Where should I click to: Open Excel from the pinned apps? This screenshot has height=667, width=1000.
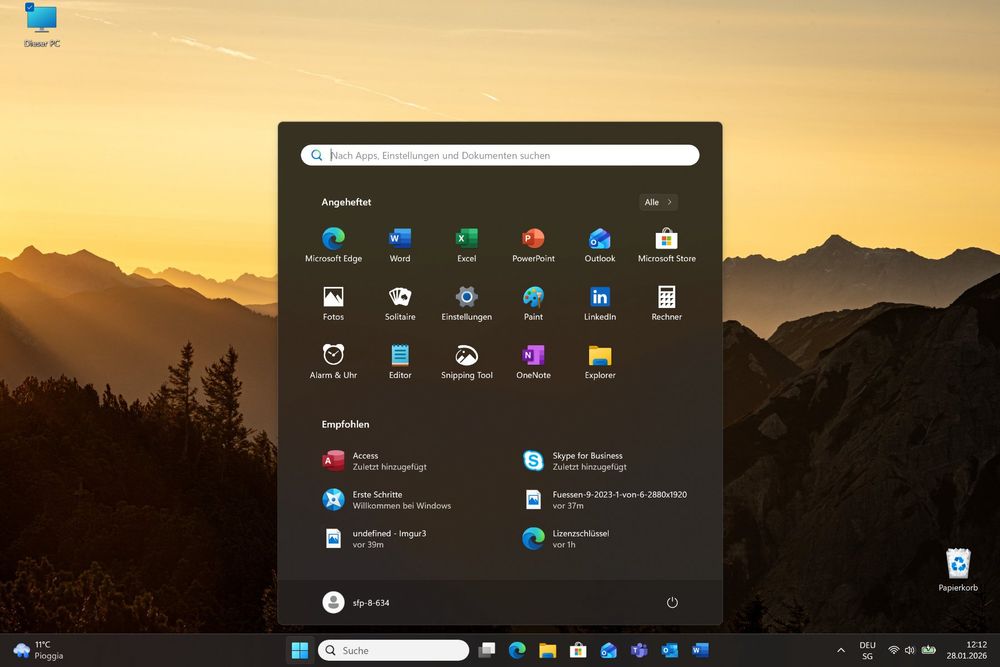[466, 238]
